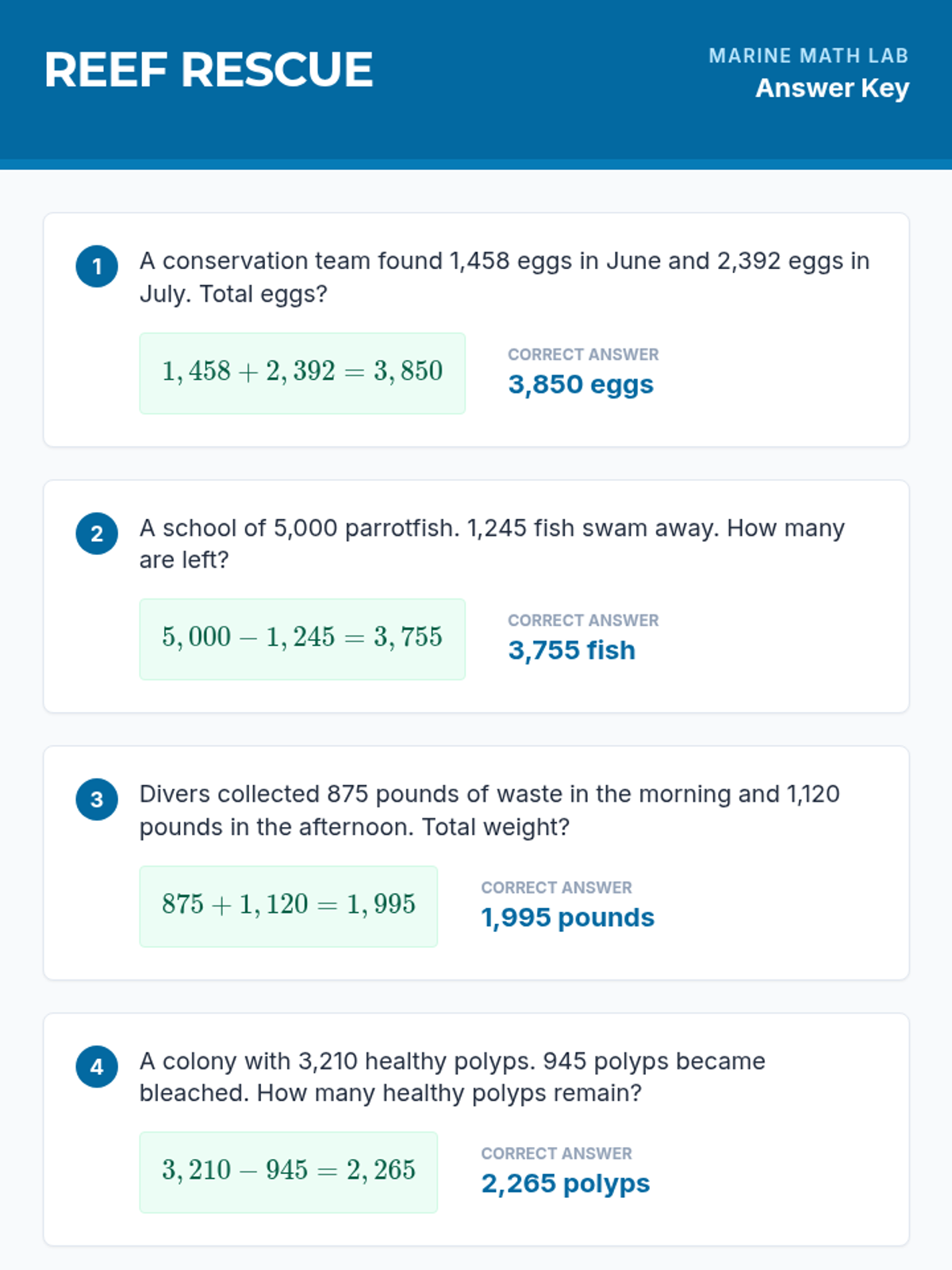Click the number 3 question badge
The width and height of the screenshot is (952, 1270).
97,799
